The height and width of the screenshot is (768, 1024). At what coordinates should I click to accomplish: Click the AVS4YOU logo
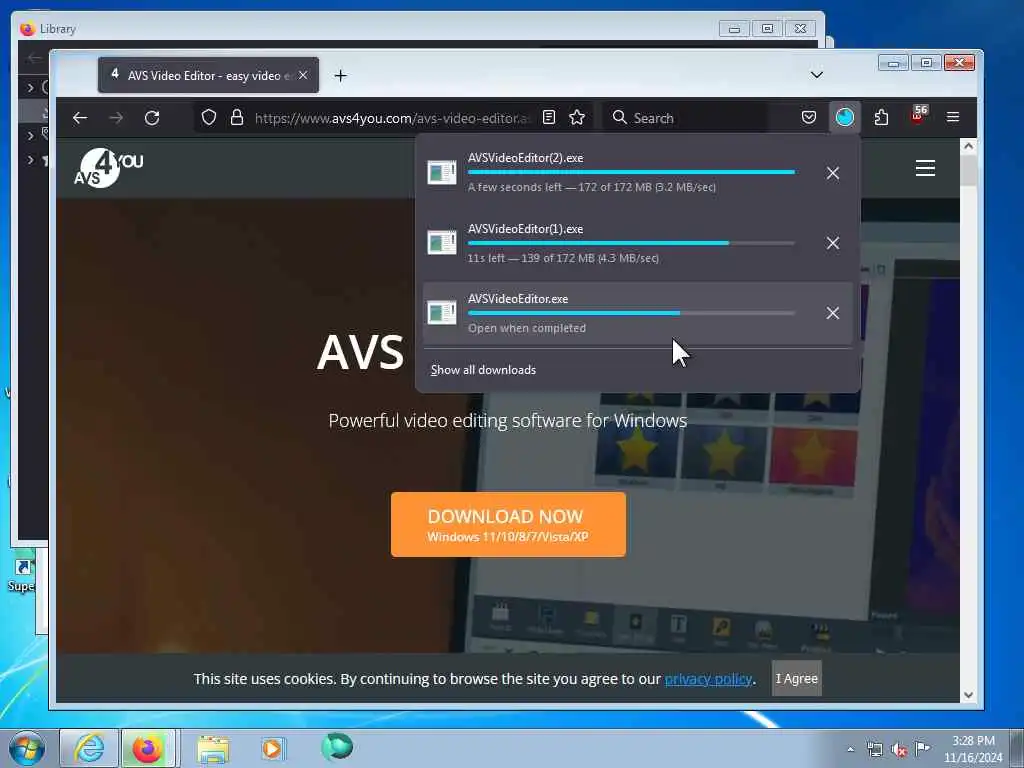coord(108,168)
